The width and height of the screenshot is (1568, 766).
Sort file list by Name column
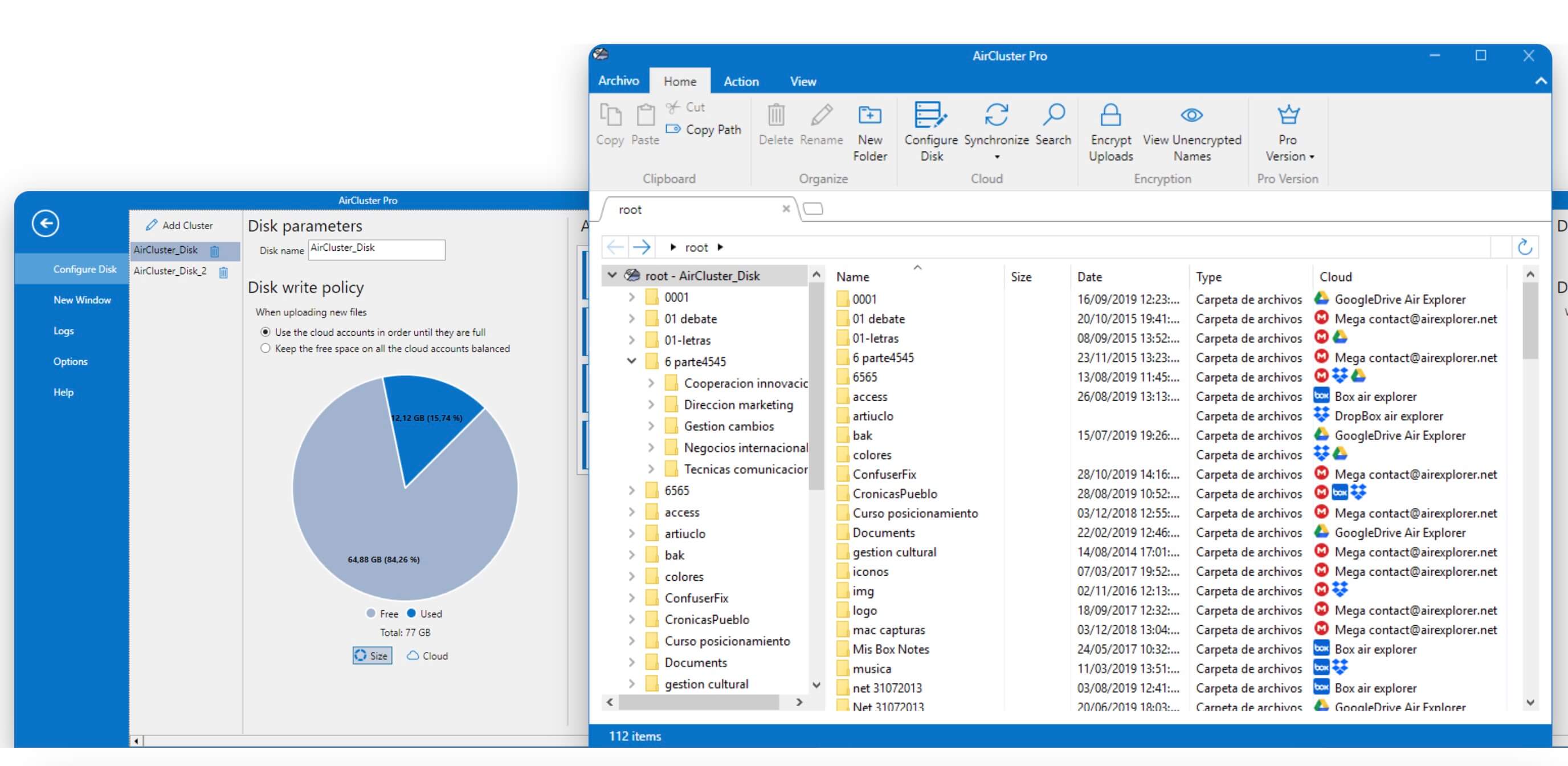coord(853,277)
